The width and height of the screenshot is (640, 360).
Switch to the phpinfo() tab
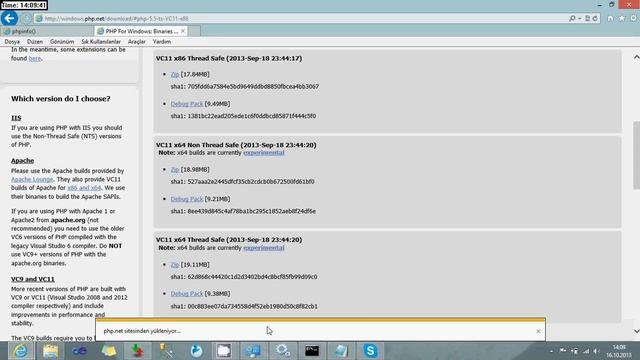click(x=47, y=31)
